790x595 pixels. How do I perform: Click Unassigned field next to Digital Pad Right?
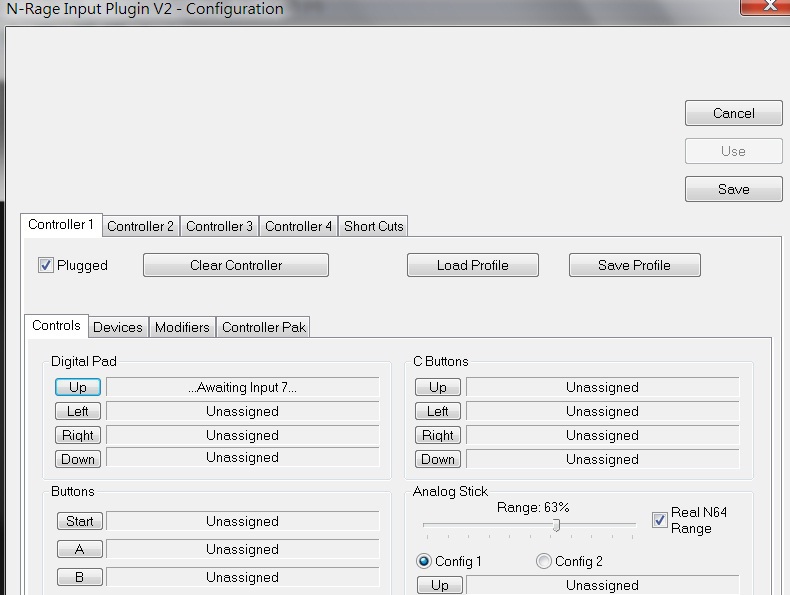click(x=243, y=435)
